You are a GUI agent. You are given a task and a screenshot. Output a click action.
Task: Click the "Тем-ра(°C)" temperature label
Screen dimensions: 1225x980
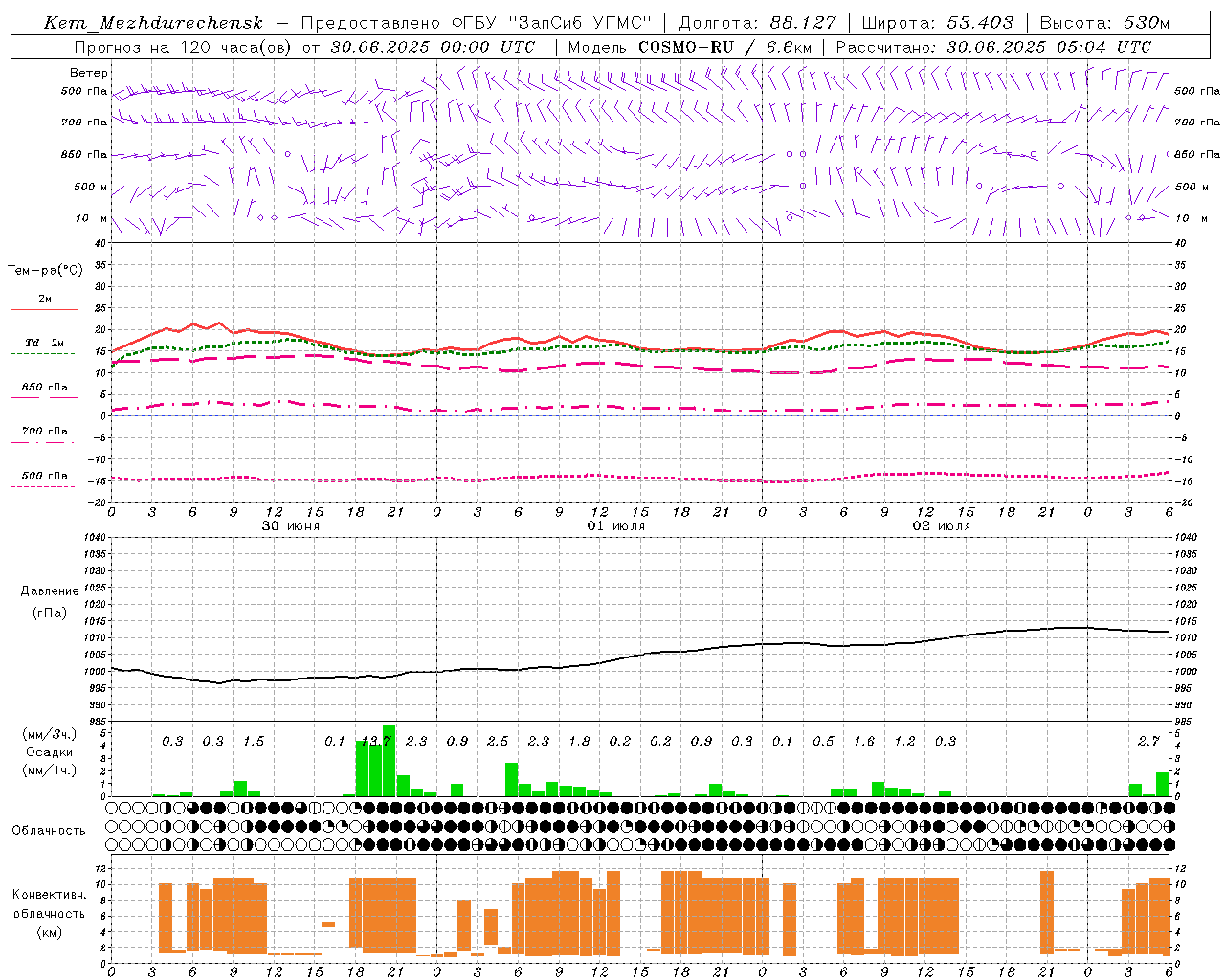point(45,271)
